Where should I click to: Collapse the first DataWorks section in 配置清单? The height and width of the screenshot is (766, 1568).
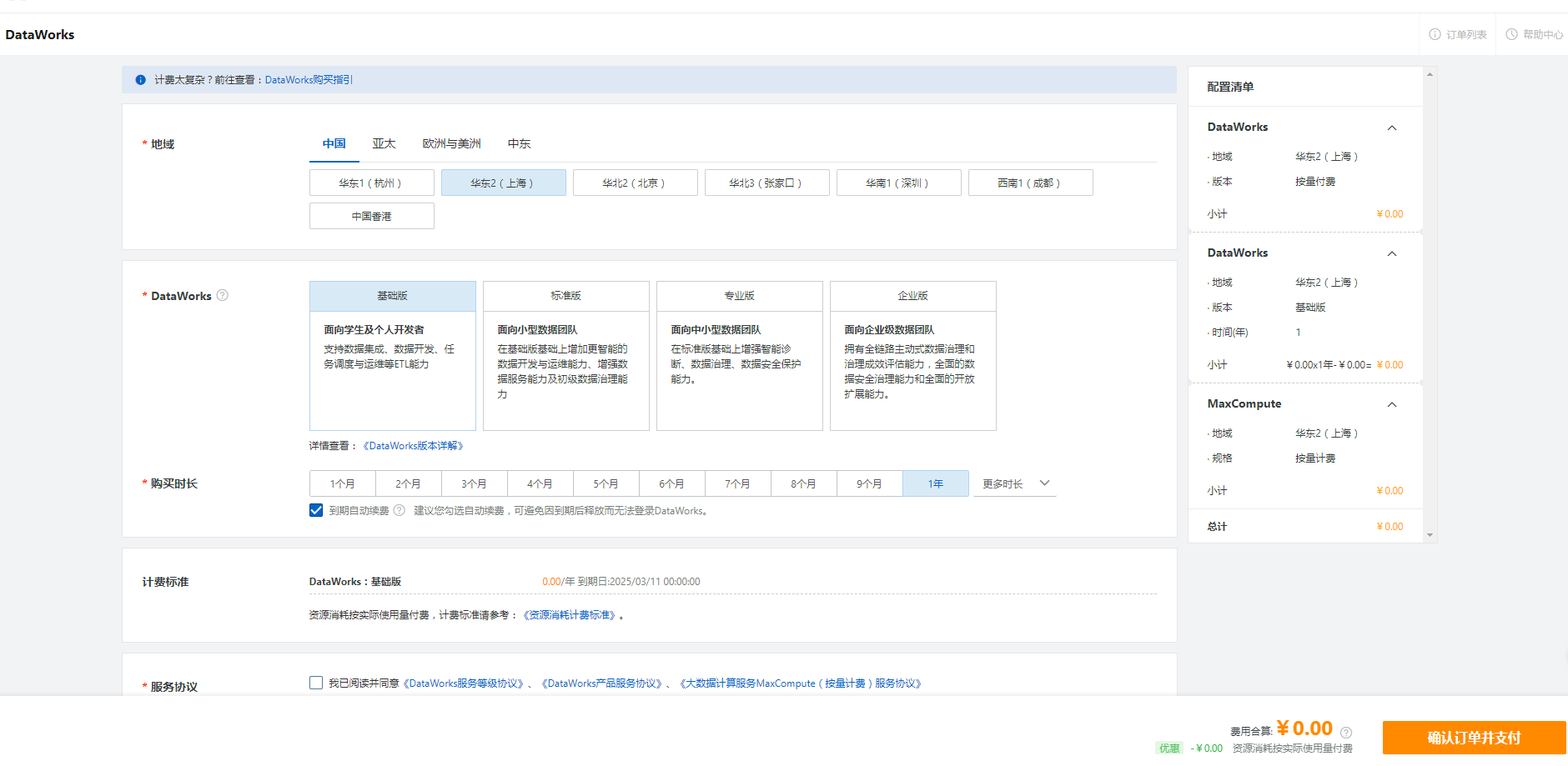pyautogui.click(x=1392, y=128)
